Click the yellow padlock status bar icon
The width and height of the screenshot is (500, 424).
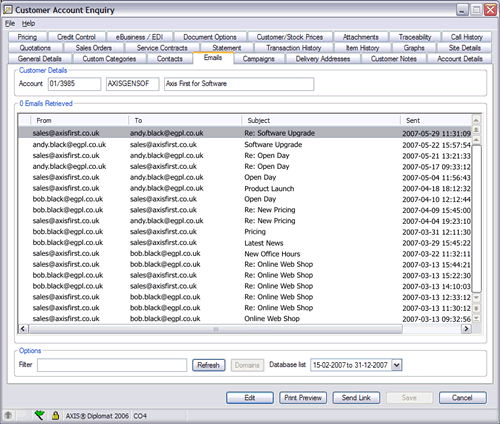(55, 415)
